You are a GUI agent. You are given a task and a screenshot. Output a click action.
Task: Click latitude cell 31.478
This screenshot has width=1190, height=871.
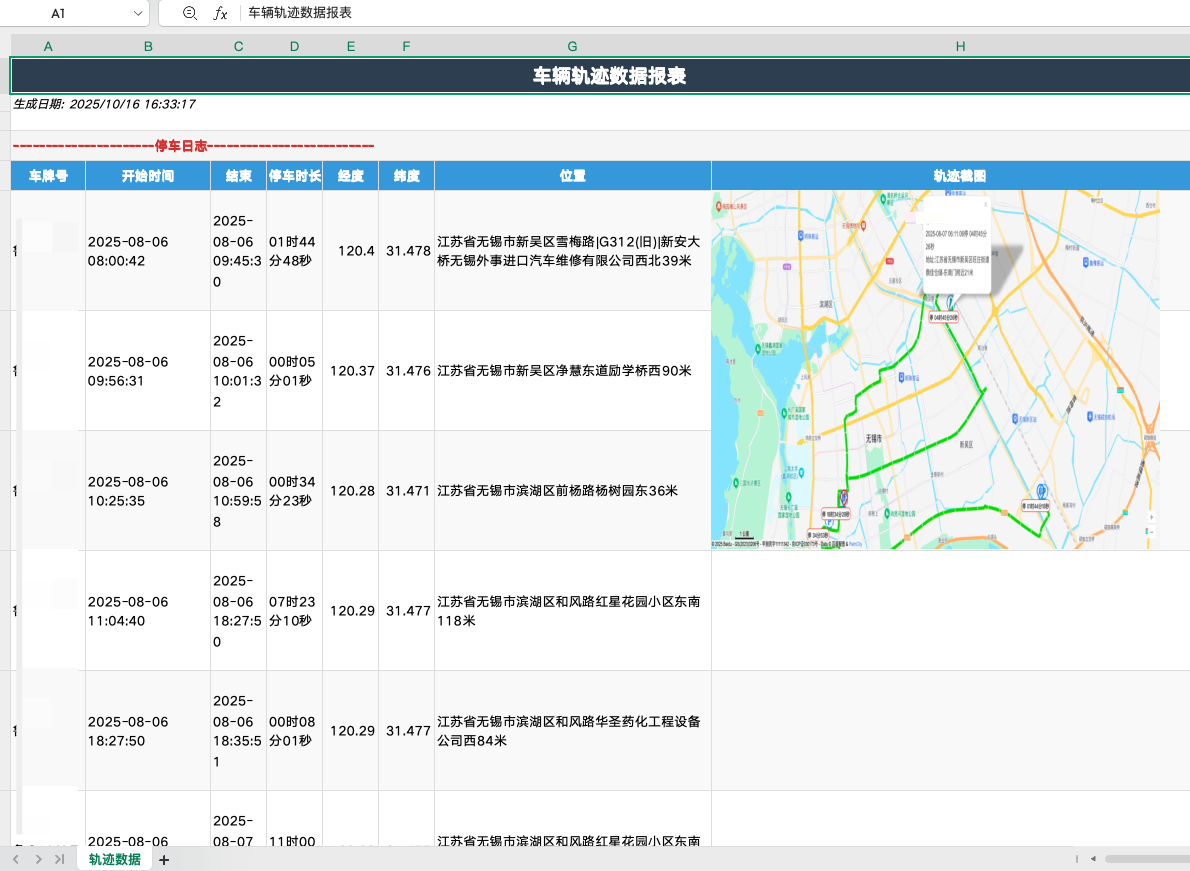(406, 251)
